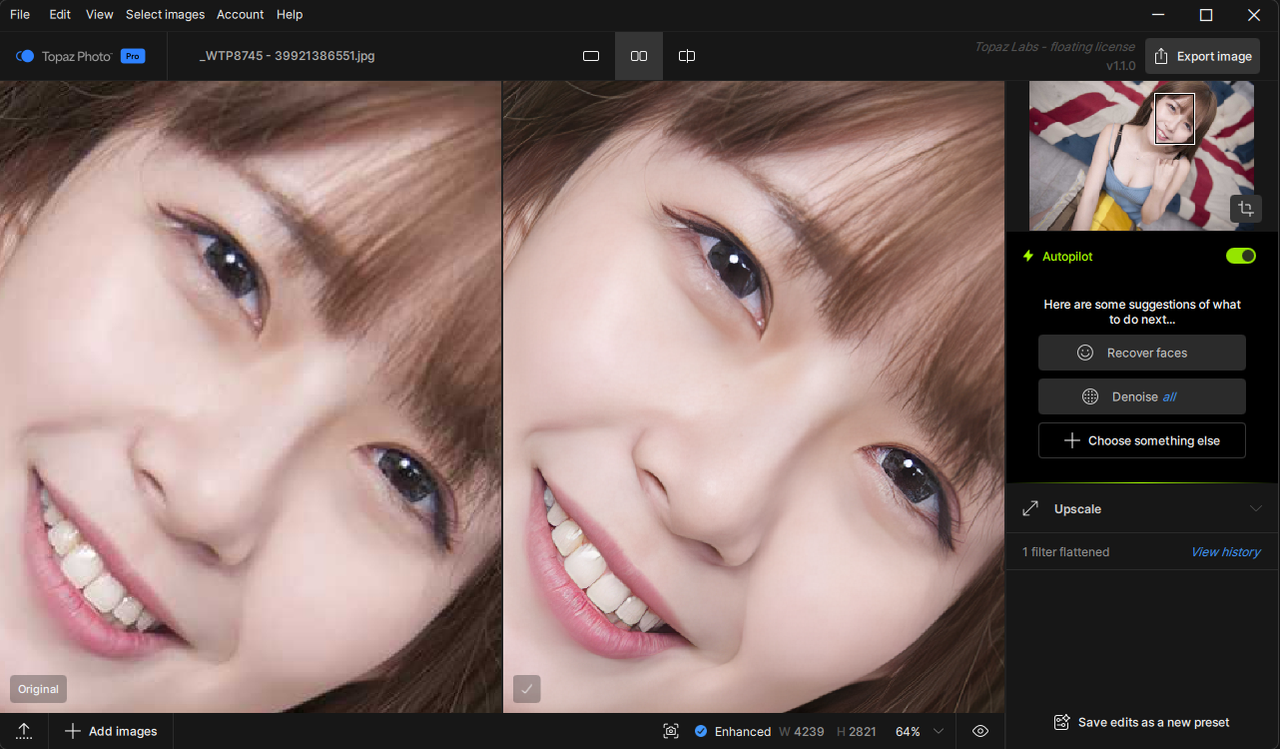Click the export arrow icon at bottom left
Image resolution: width=1280 pixels, height=749 pixels.
[23, 731]
